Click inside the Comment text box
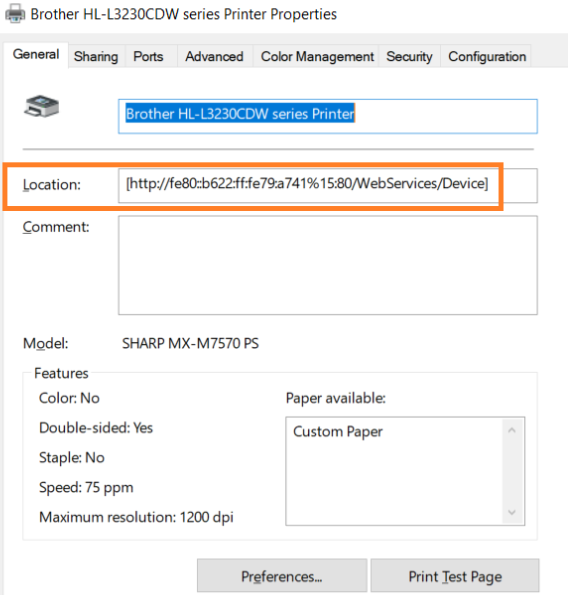The height and width of the screenshot is (597, 570). pyautogui.click(x=328, y=265)
